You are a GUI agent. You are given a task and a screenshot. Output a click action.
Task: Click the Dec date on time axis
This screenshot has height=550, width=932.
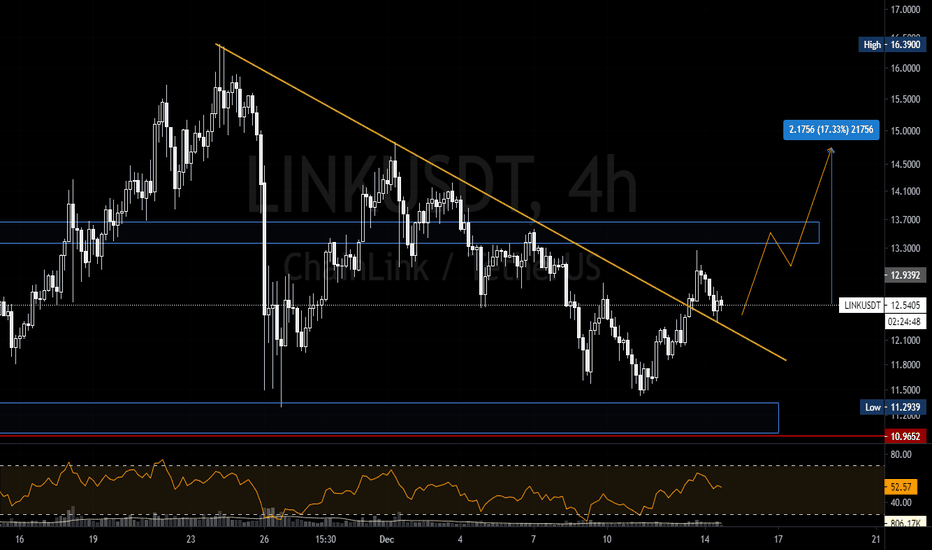click(x=387, y=539)
